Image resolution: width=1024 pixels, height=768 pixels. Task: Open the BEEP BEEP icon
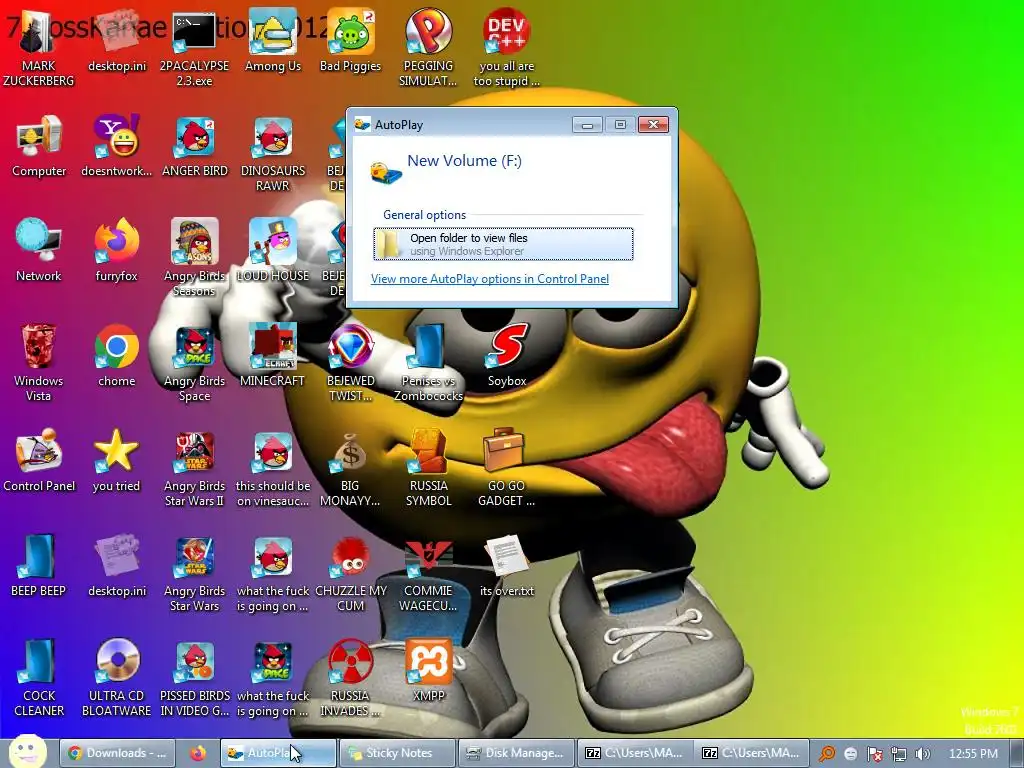tap(39, 566)
